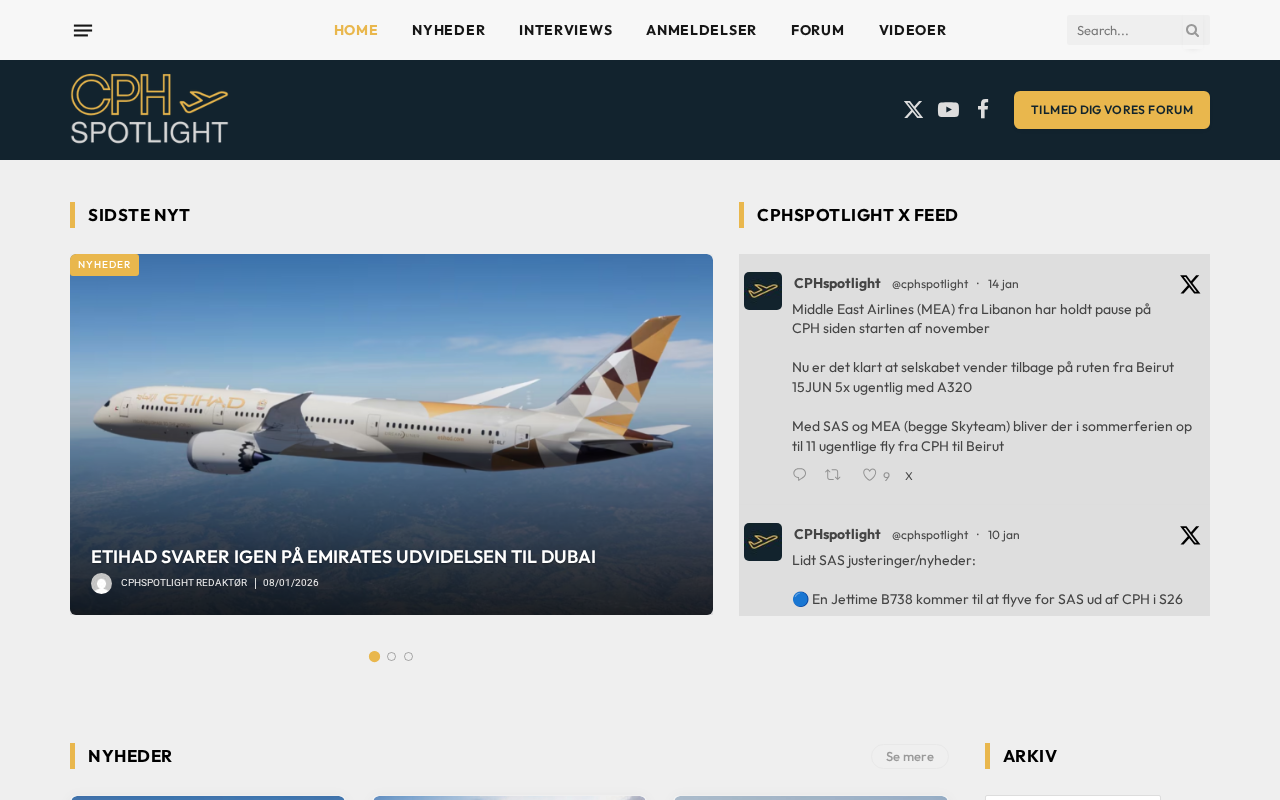Open the Forum menu item
Image resolution: width=1280 pixels, height=800 pixels.
[x=818, y=30]
